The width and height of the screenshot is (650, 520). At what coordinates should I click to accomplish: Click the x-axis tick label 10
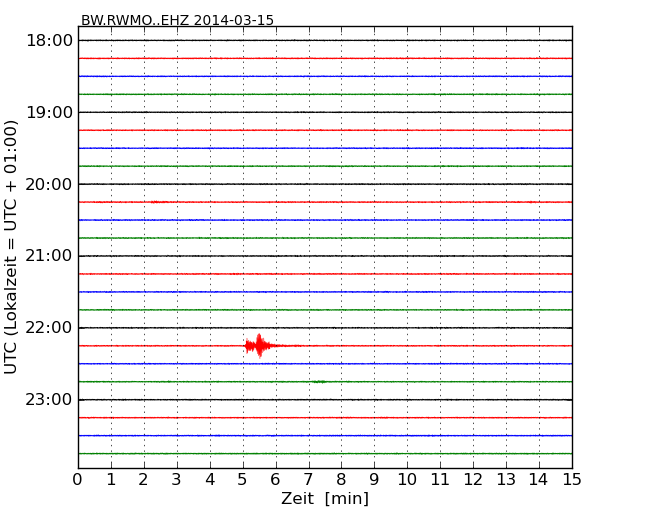[407, 480]
